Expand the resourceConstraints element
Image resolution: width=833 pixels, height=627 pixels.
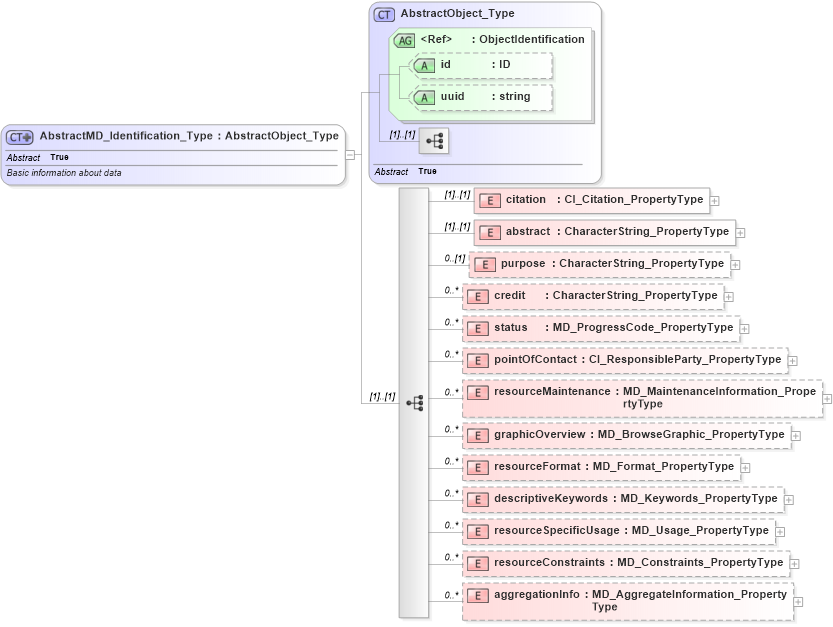click(x=796, y=563)
